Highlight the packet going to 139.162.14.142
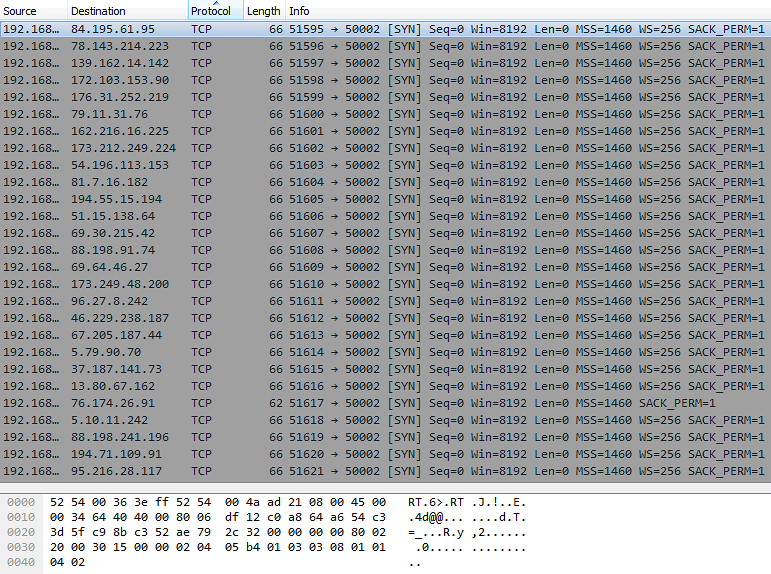 click(x=119, y=63)
